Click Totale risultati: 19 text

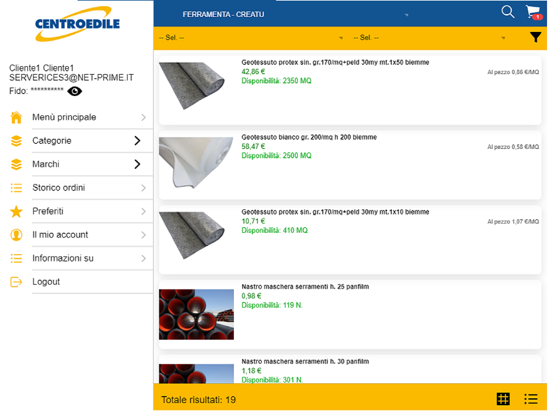pyautogui.click(x=199, y=400)
